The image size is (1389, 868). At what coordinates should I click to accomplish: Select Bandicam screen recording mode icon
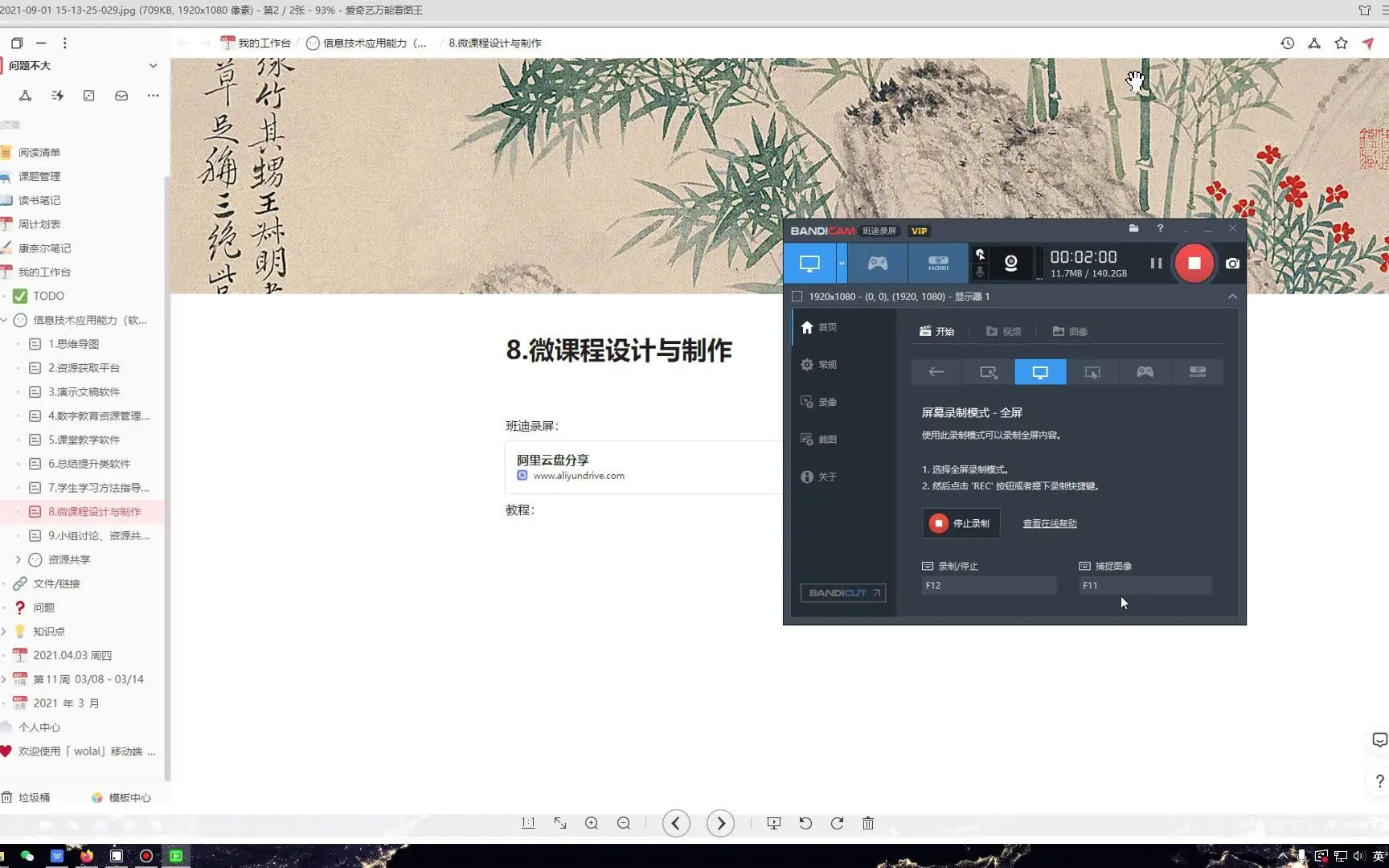tap(809, 263)
